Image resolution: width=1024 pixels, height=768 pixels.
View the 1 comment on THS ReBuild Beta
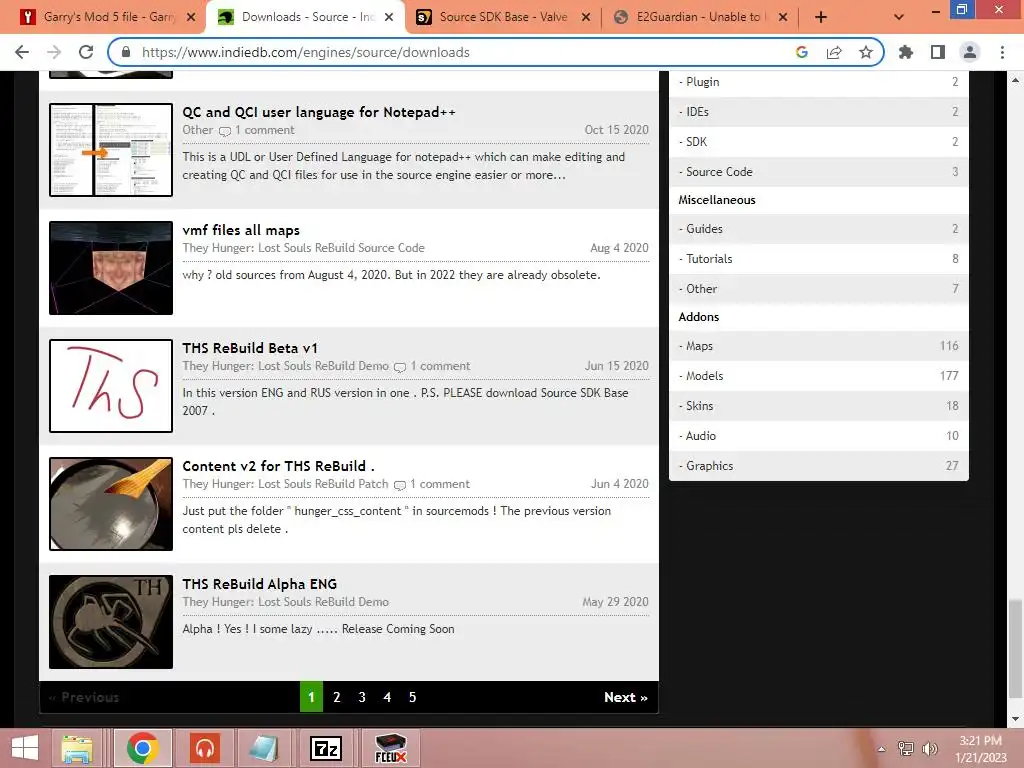coord(432,366)
